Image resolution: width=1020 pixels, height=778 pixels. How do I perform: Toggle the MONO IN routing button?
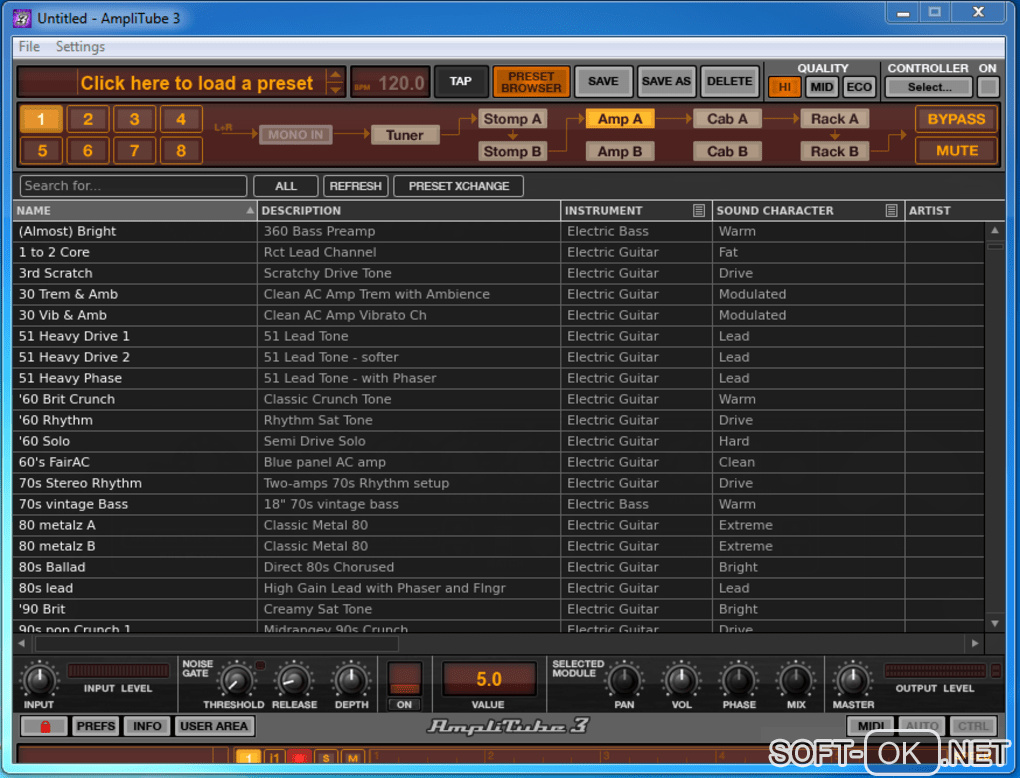295,135
